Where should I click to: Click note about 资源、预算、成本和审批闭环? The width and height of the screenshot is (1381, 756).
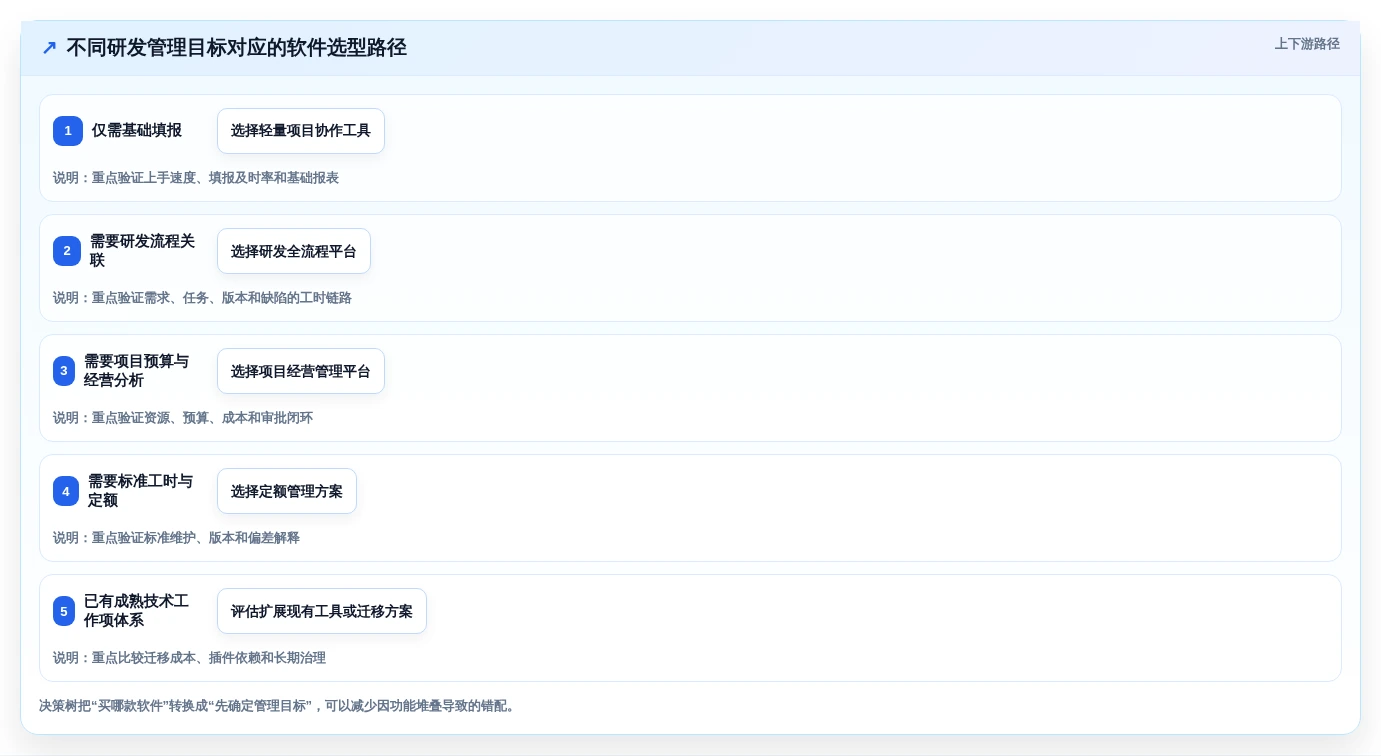pyautogui.click(x=183, y=418)
